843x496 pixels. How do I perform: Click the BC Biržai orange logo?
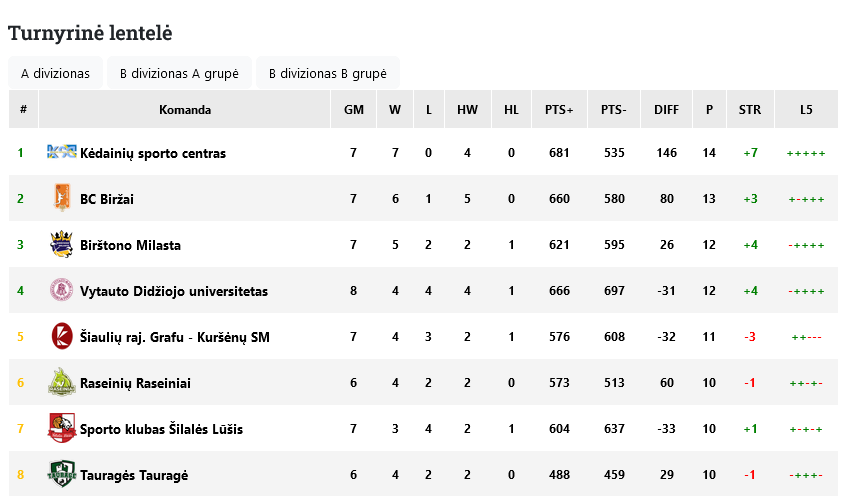(x=61, y=198)
